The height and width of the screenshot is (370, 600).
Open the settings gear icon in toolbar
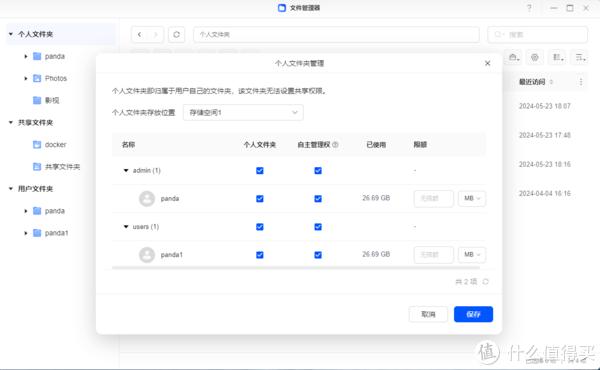pos(535,57)
